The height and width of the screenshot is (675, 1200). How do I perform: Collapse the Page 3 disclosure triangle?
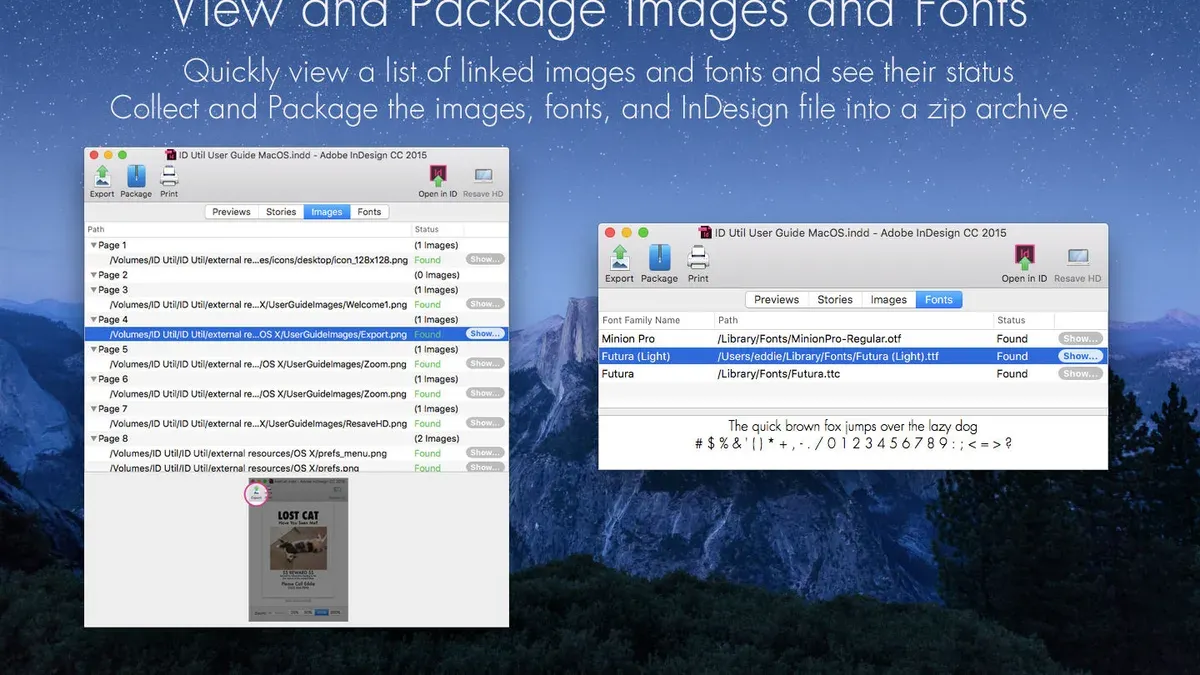[94, 290]
